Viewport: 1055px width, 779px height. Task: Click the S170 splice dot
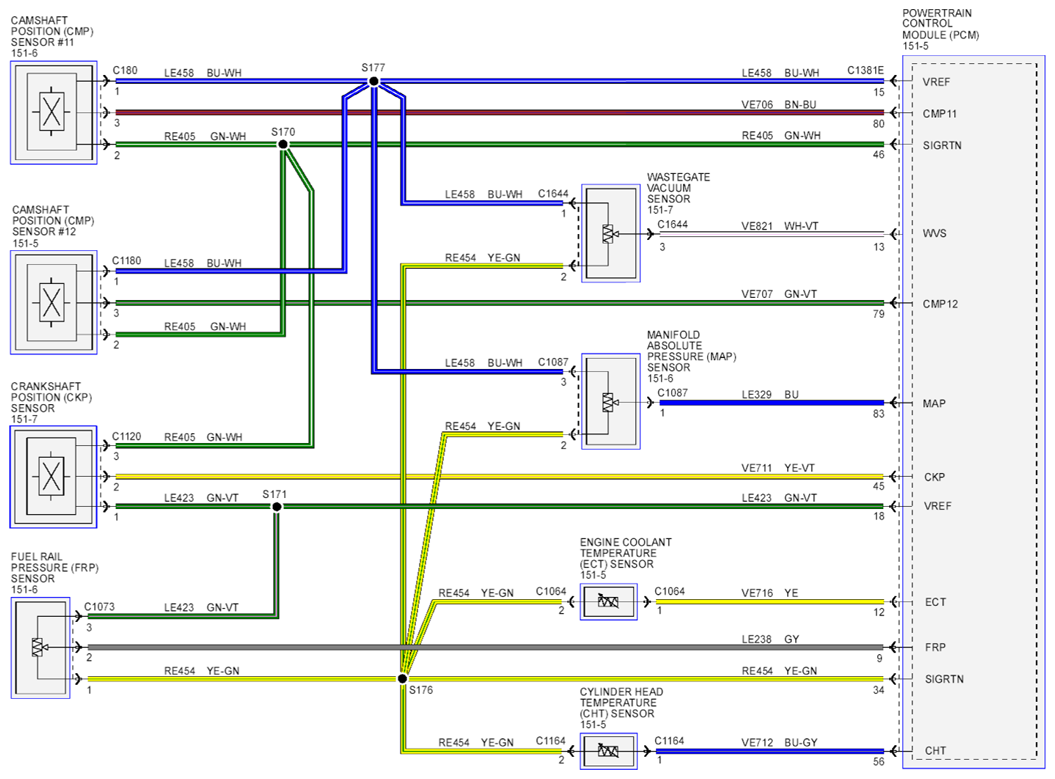pos(283,144)
